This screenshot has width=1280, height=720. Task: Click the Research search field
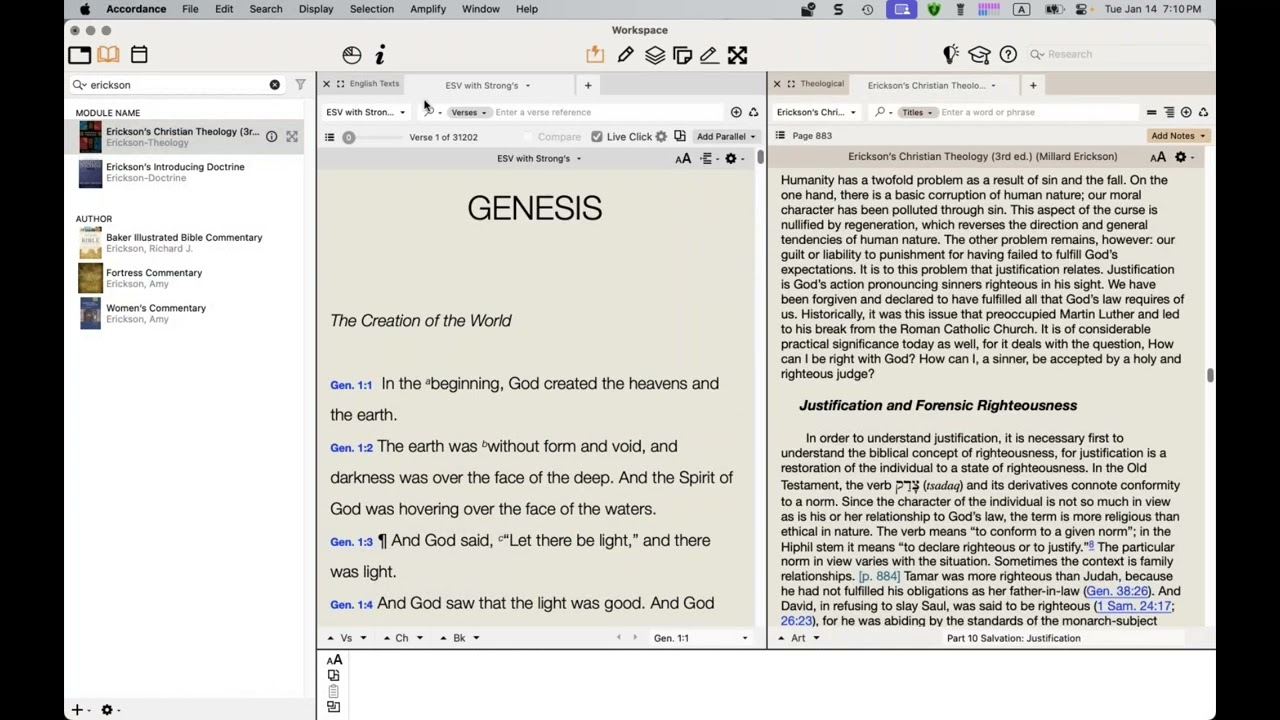(x=1120, y=54)
